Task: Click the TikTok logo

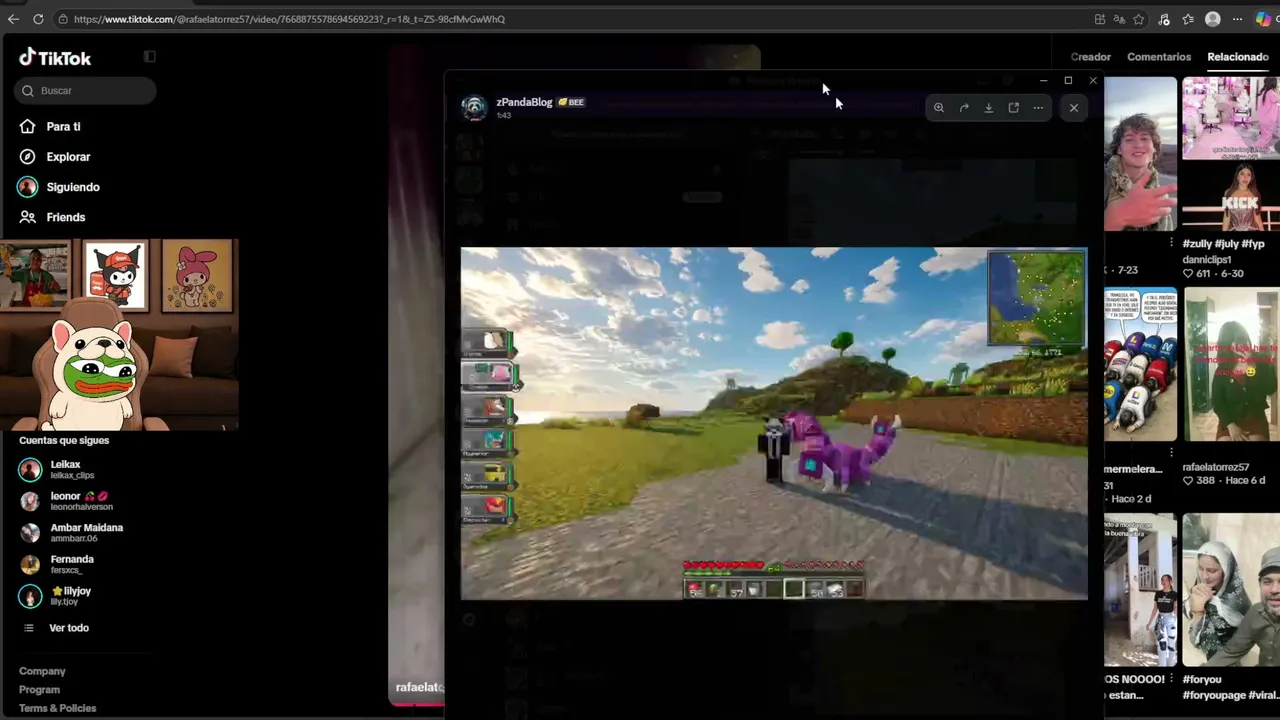Action: click(55, 58)
